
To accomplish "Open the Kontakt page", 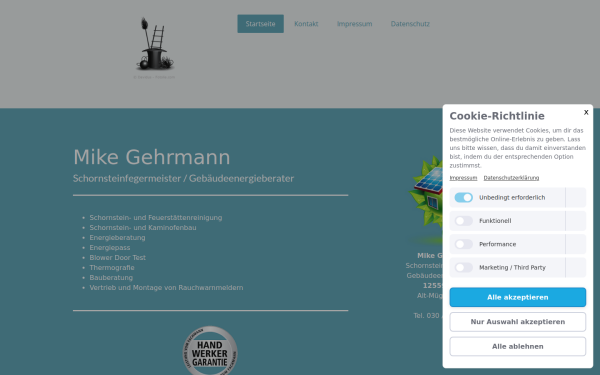I will point(306,24).
